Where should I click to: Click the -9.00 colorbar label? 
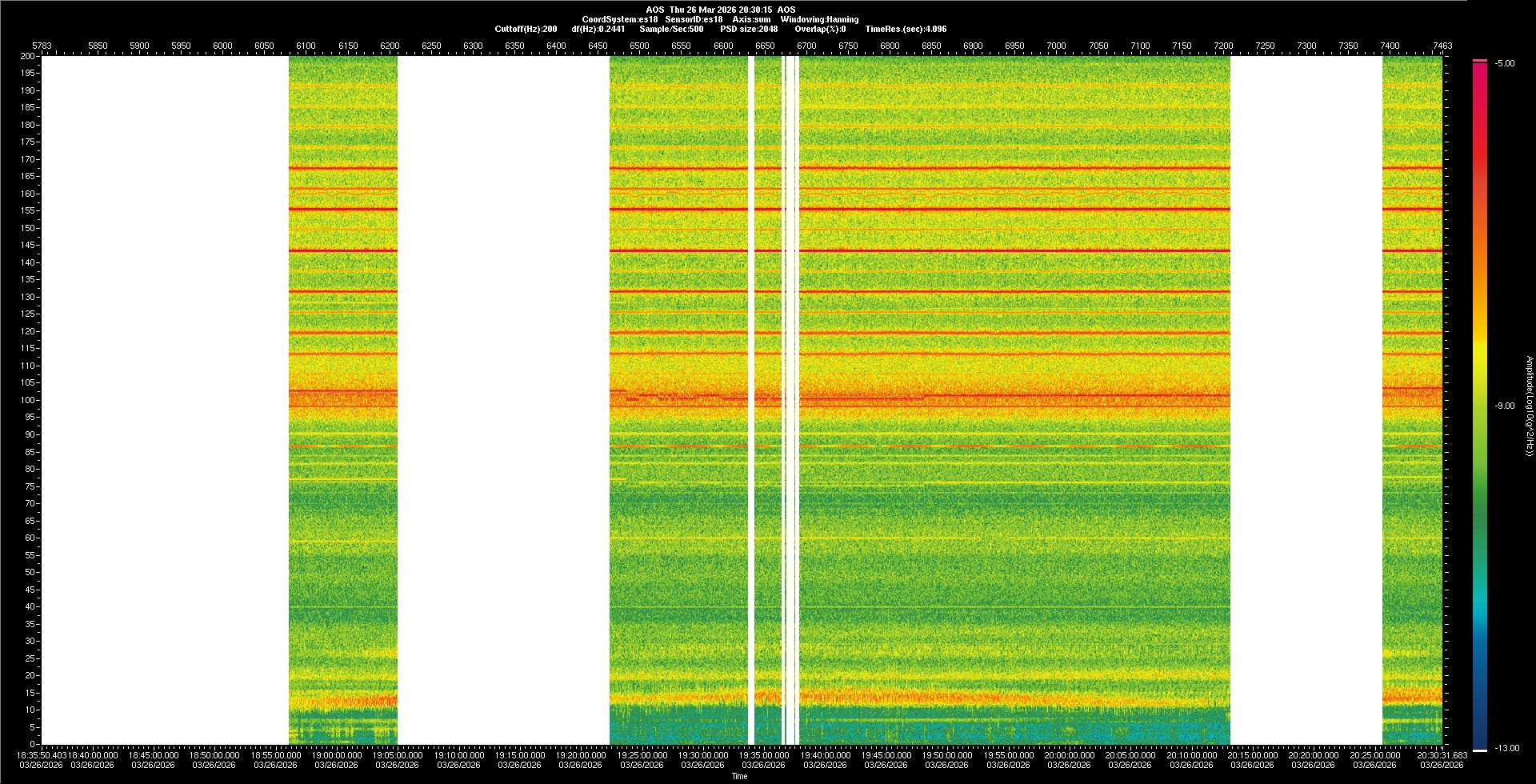1505,406
